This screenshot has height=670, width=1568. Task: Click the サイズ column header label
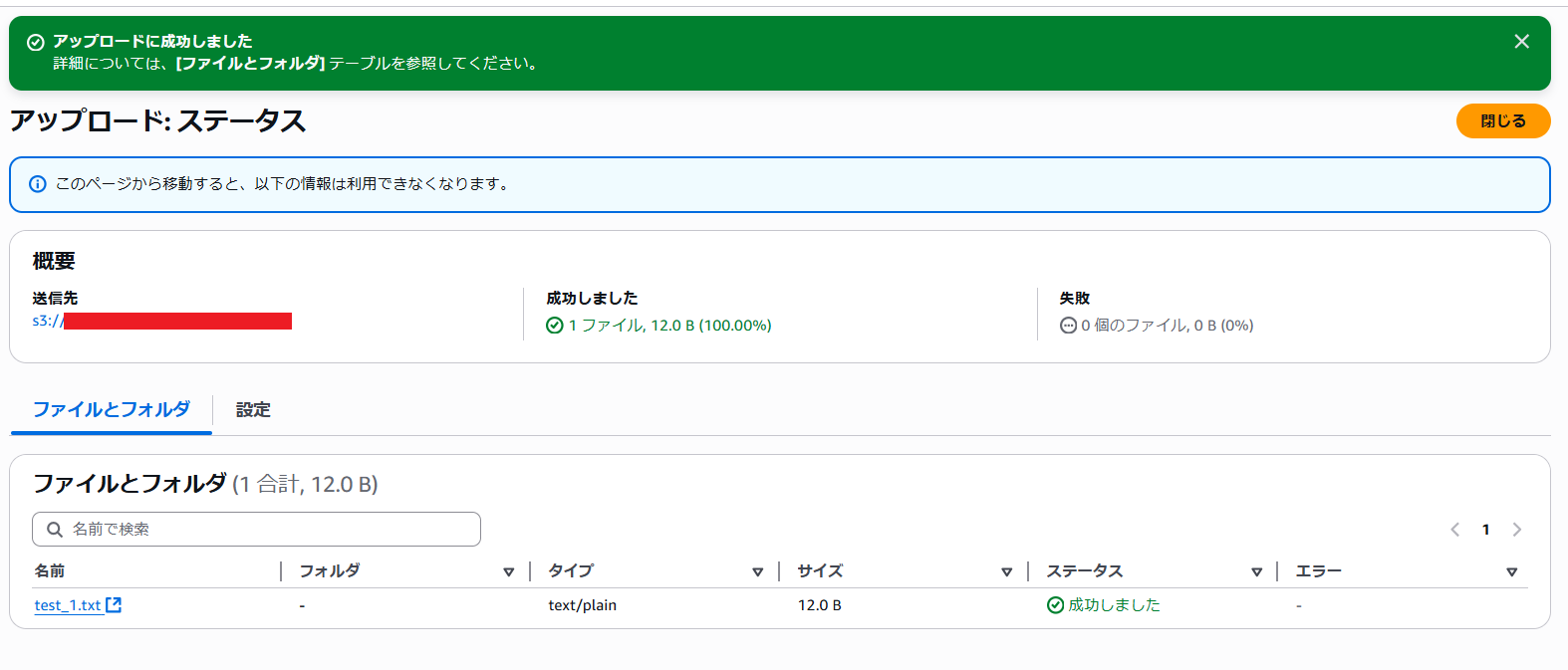point(820,570)
